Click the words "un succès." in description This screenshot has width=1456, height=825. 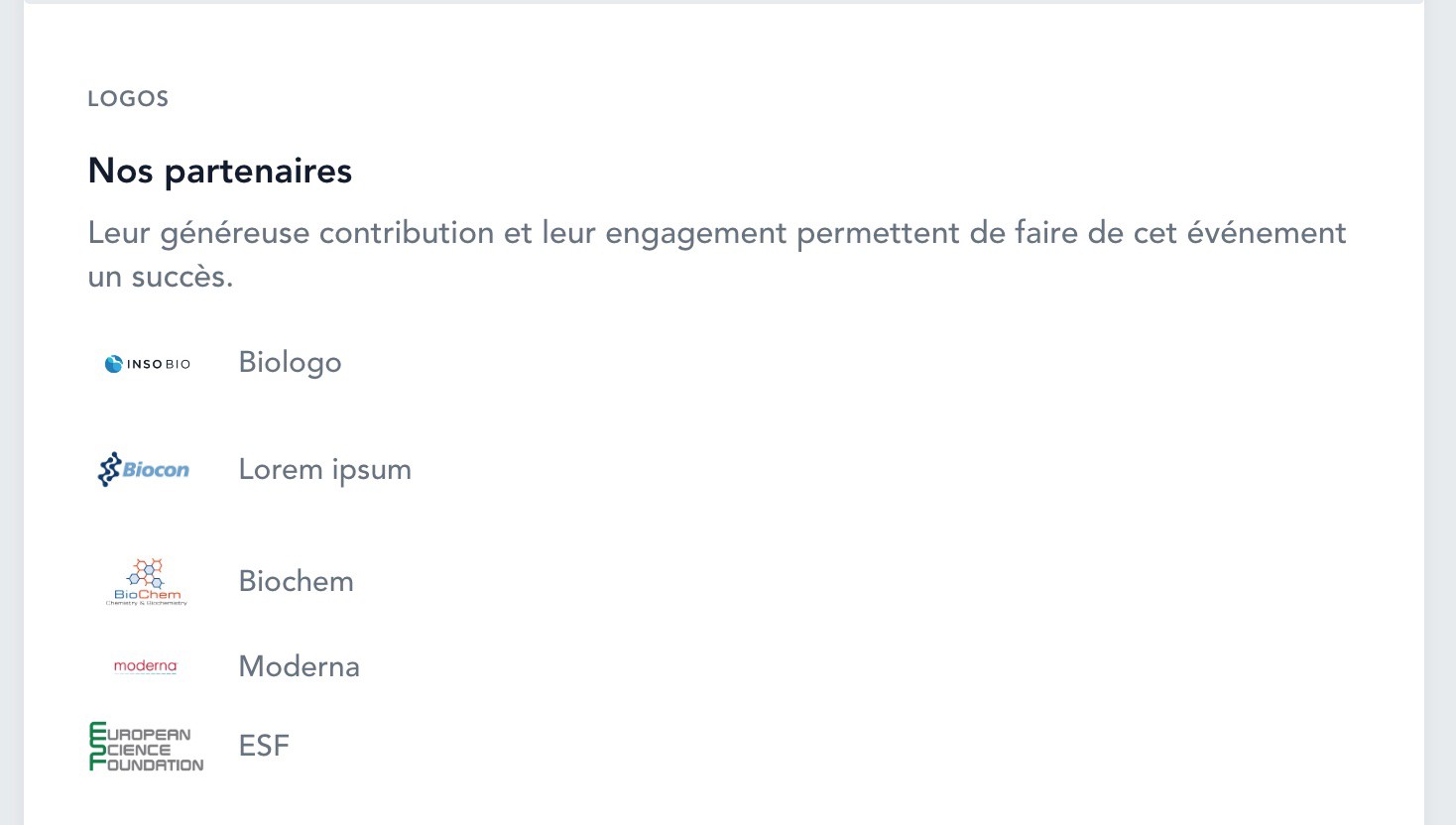coord(160,277)
